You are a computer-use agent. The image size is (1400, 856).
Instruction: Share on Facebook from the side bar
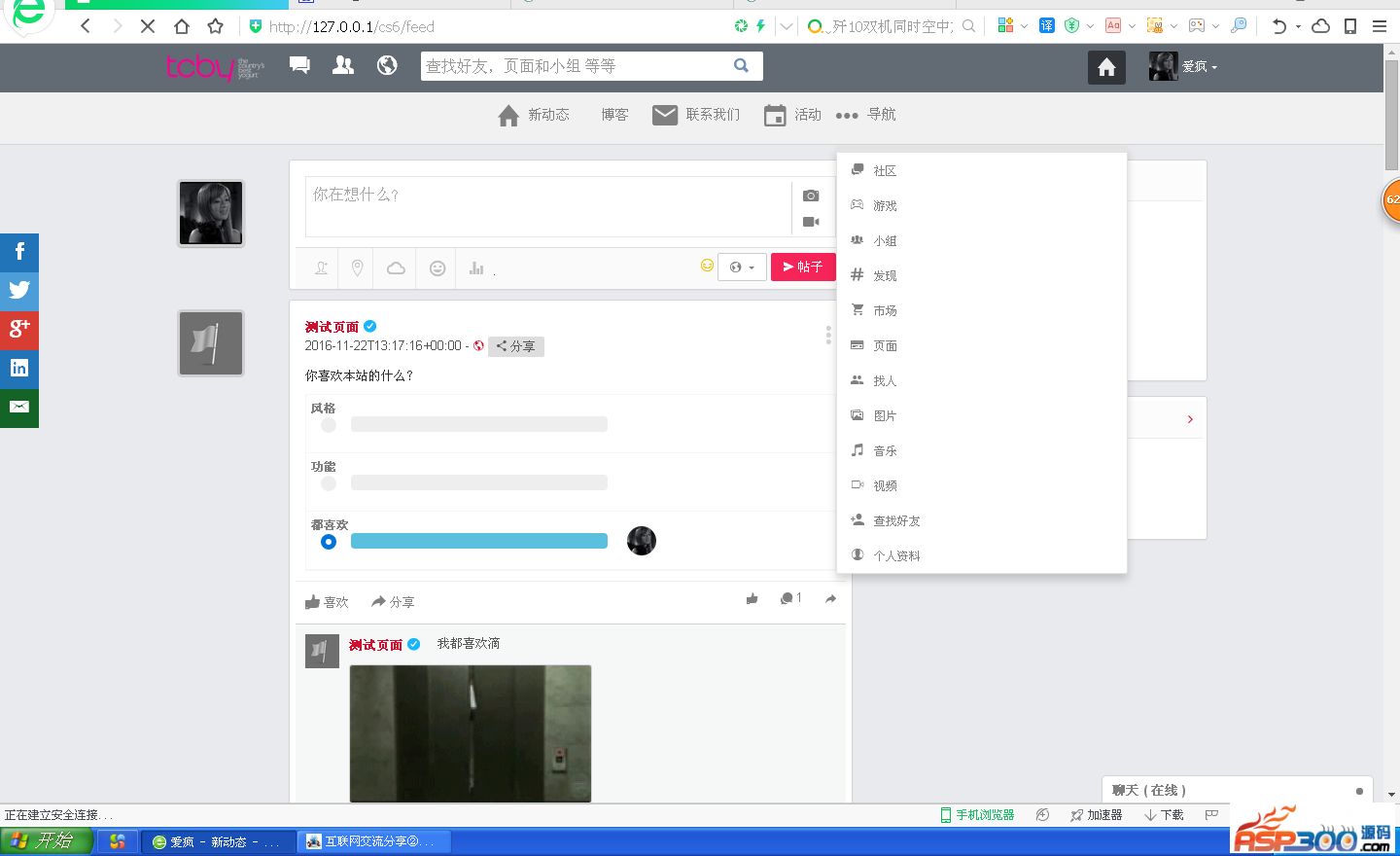pos(19,251)
